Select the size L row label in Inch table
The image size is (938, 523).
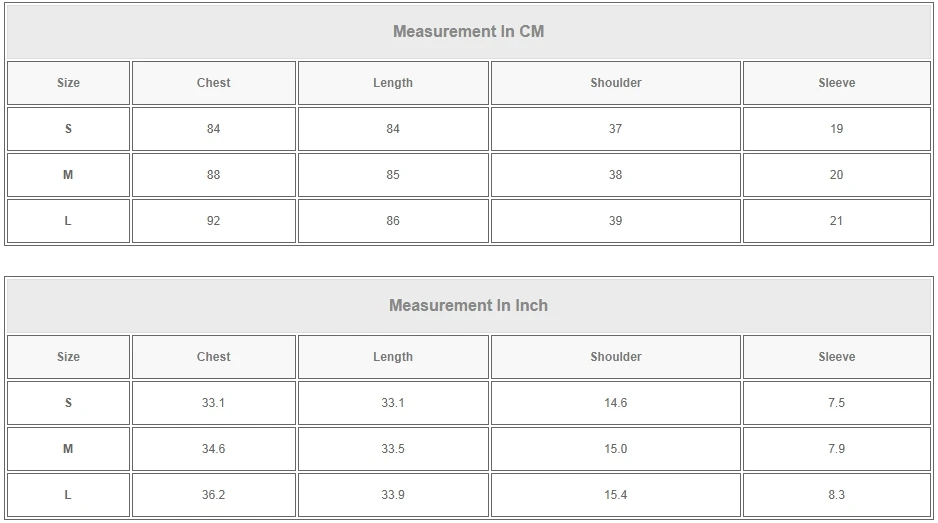68,495
